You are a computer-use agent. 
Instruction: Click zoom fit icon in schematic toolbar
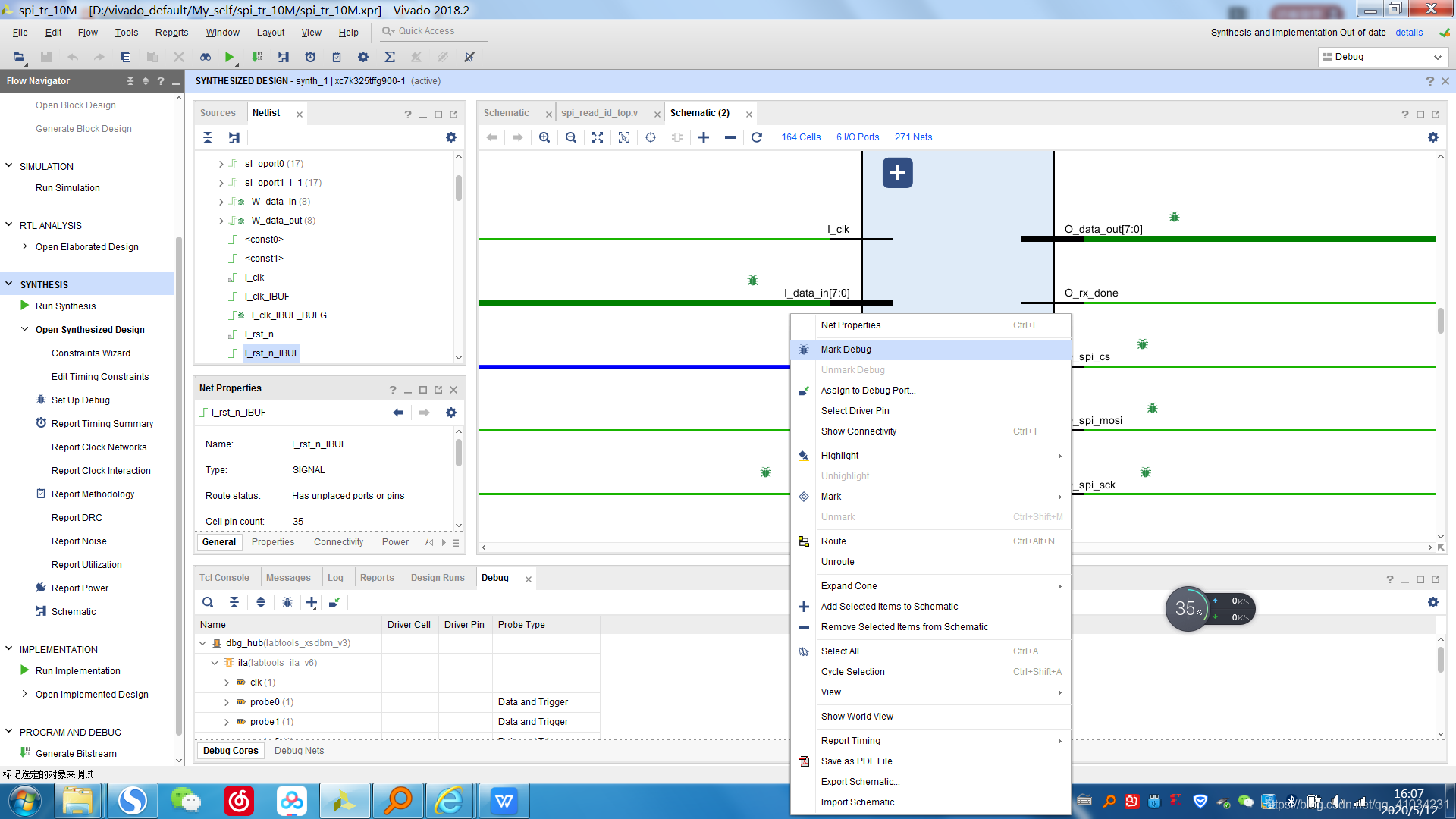[598, 137]
